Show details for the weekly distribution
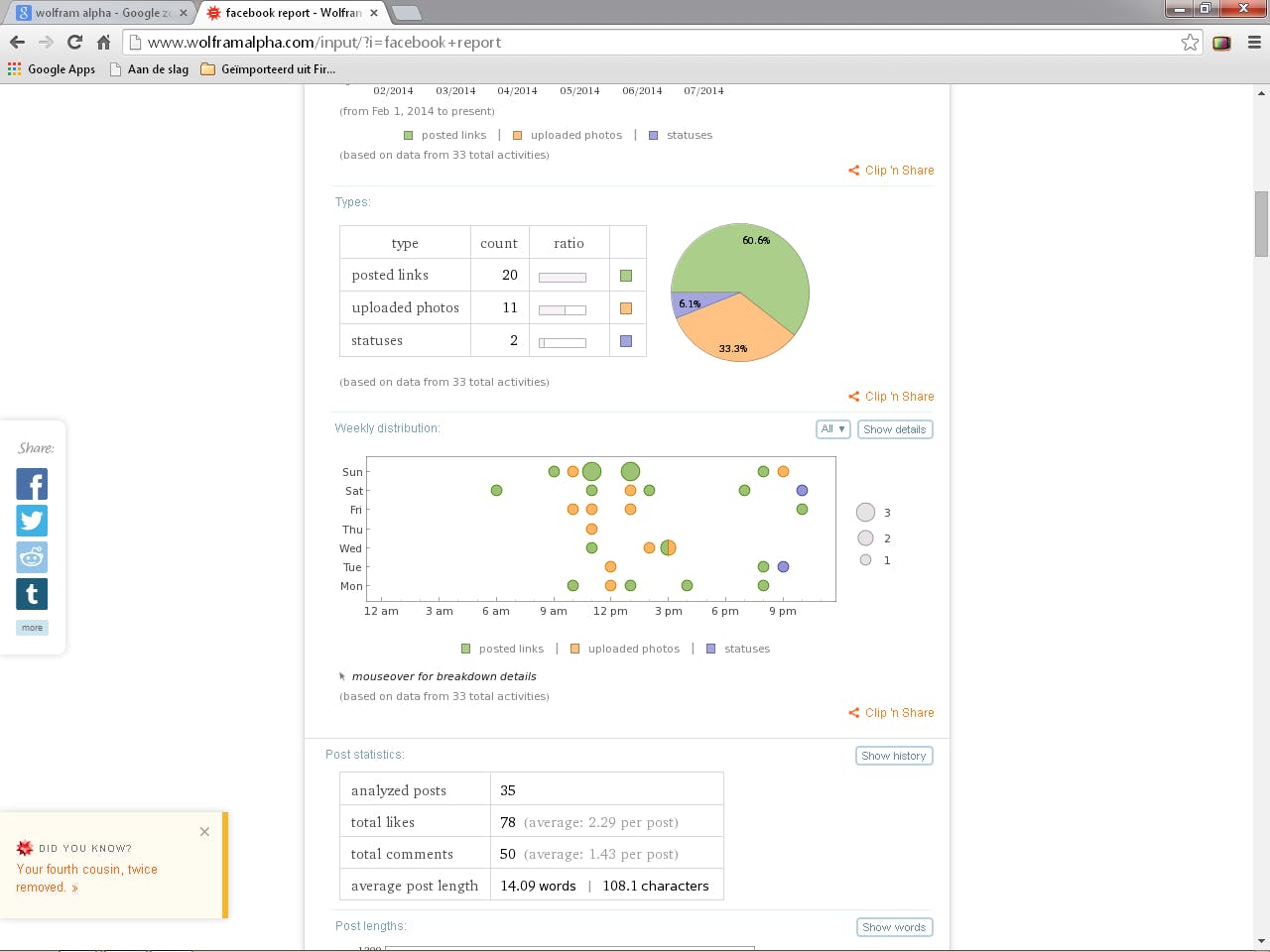Viewport: 1270px width, 952px height. click(894, 428)
